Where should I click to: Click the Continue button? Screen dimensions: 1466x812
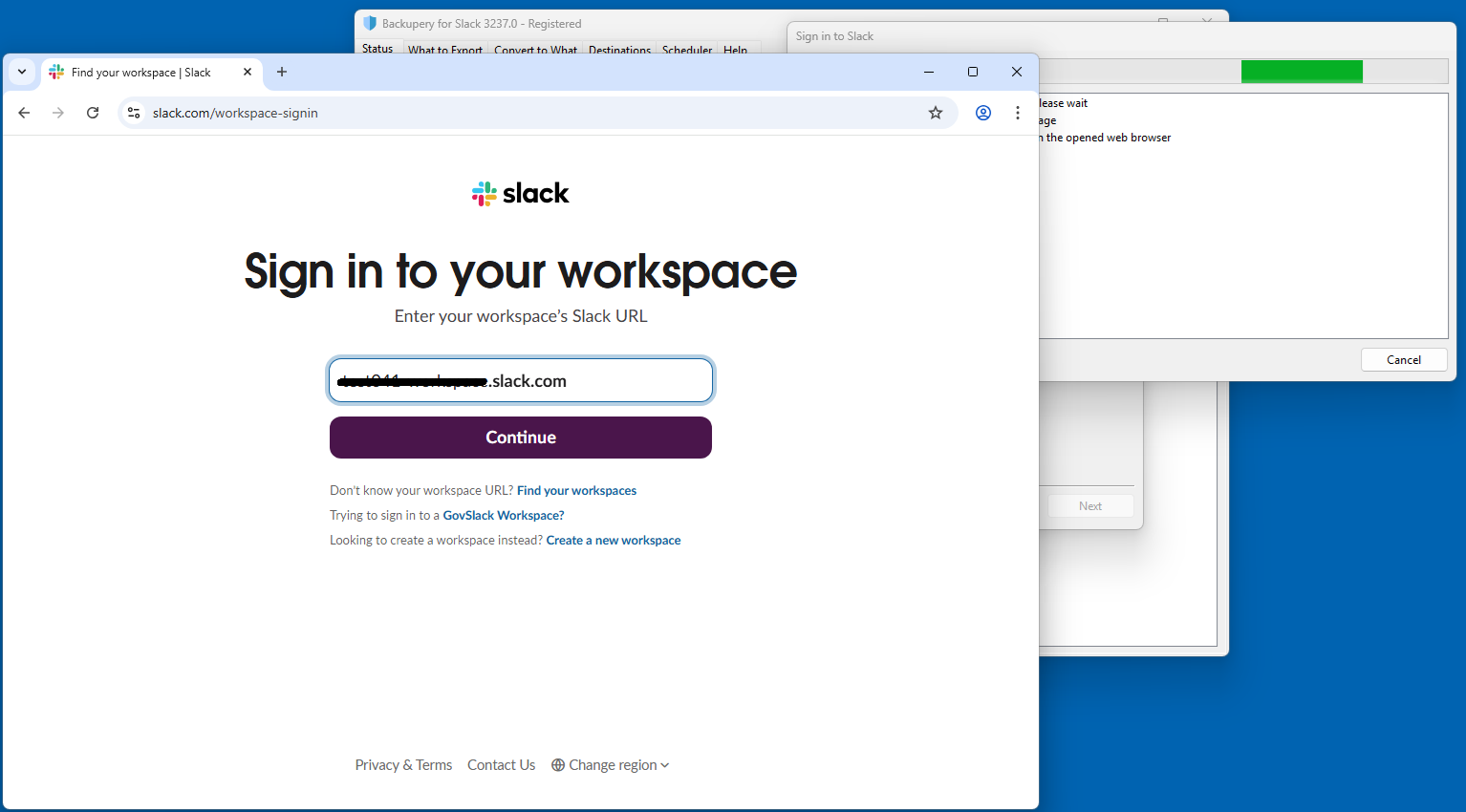pos(521,438)
